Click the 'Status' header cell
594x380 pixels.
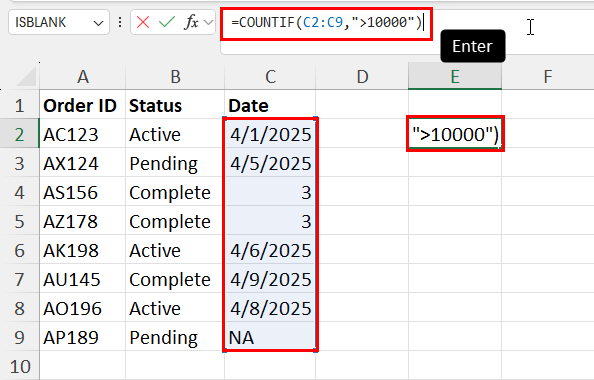[x=175, y=105]
